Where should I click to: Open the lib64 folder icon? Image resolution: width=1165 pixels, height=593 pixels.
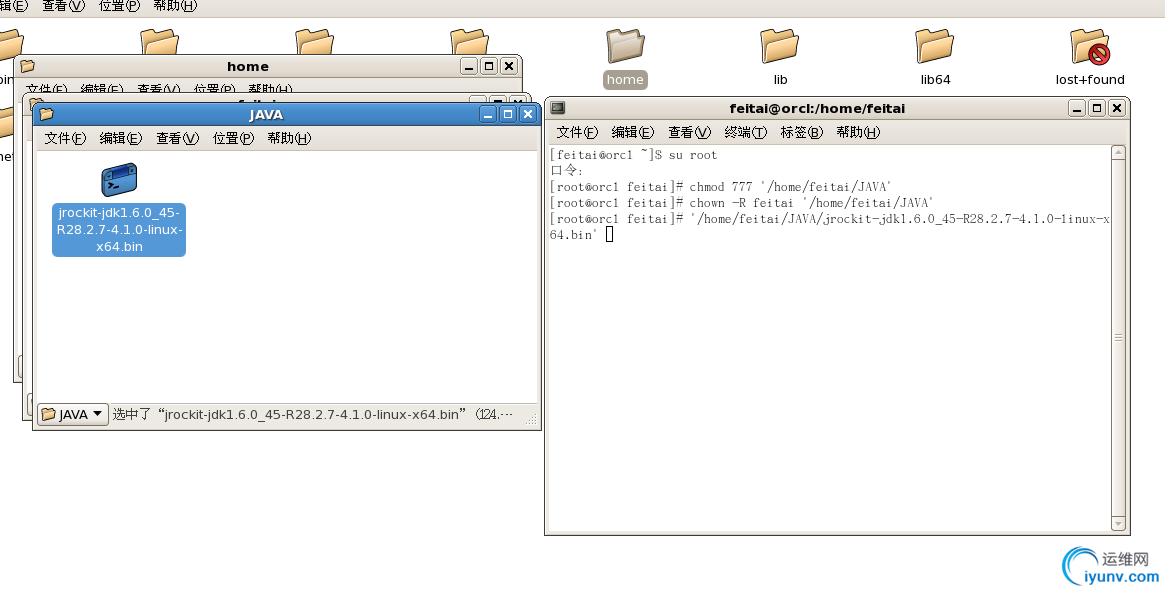point(935,46)
